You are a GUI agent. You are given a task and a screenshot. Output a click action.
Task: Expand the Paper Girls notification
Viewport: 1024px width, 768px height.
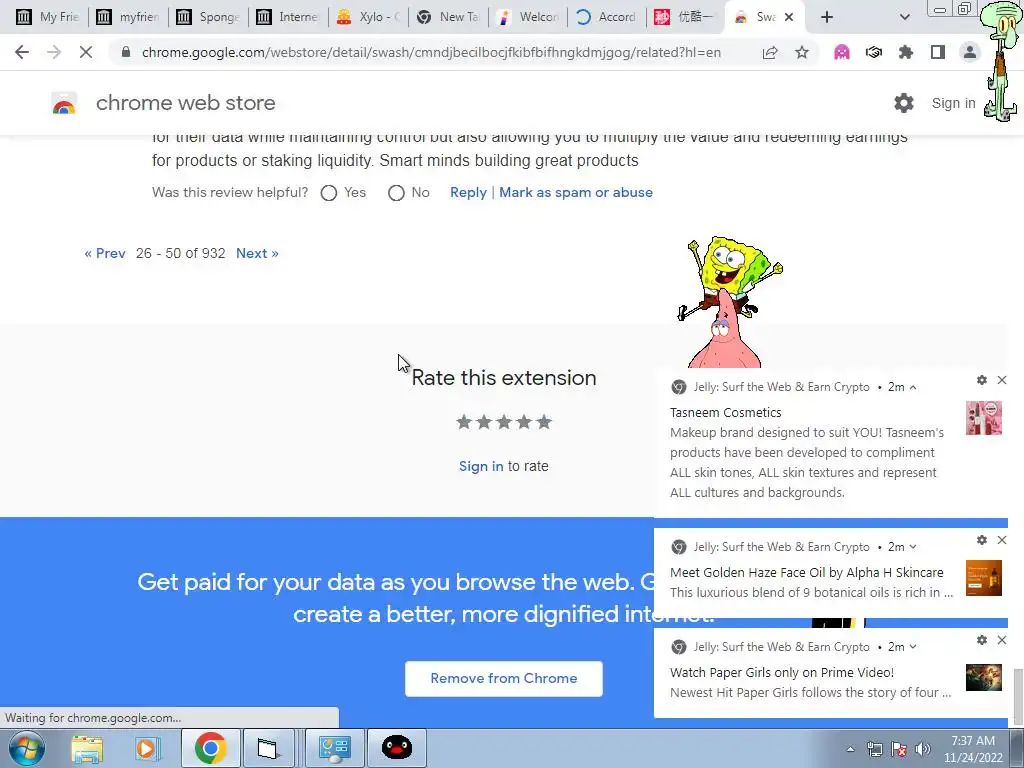coord(913,647)
